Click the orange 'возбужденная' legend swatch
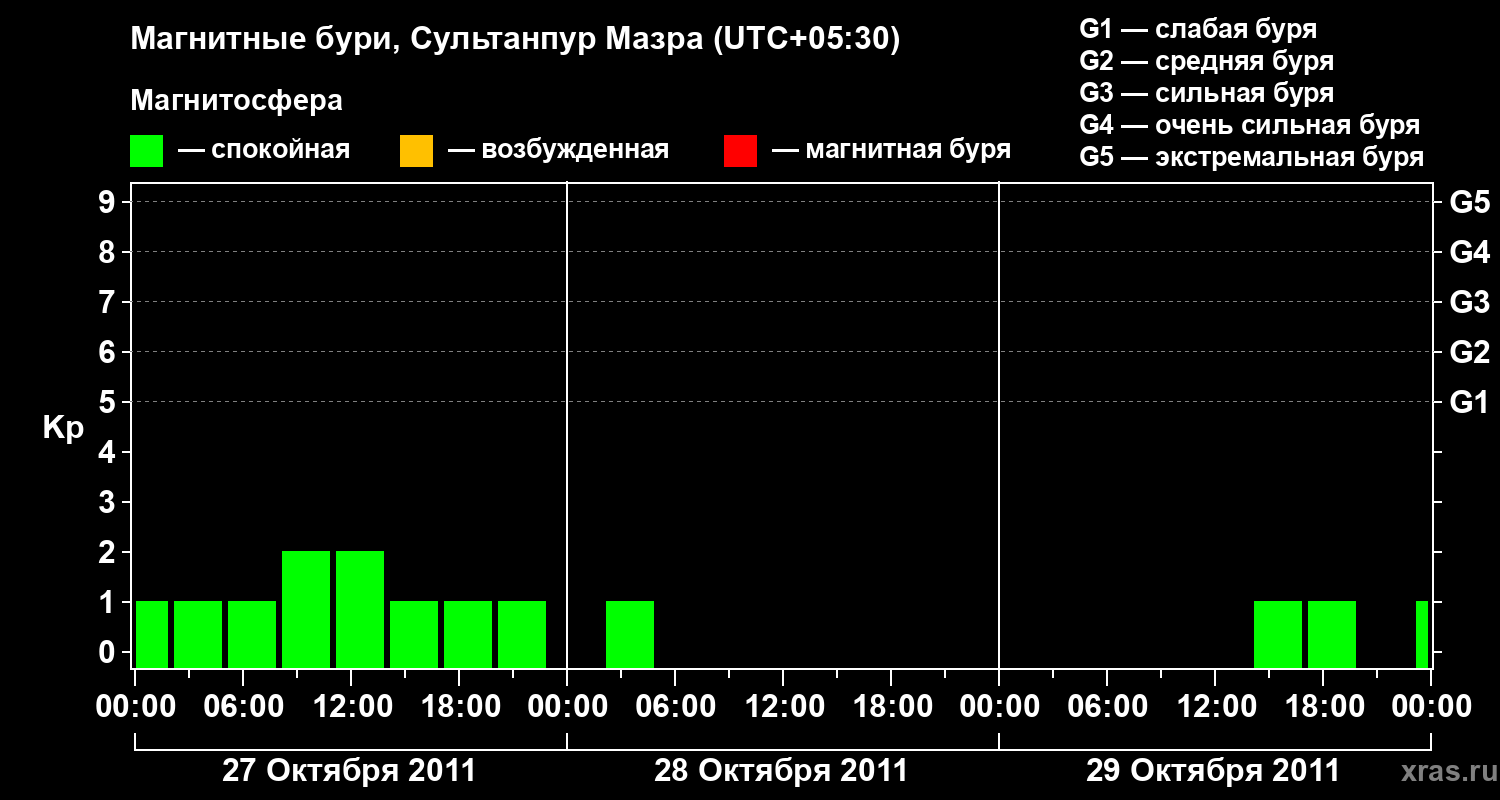This screenshot has height=800, width=1500. (416, 151)
